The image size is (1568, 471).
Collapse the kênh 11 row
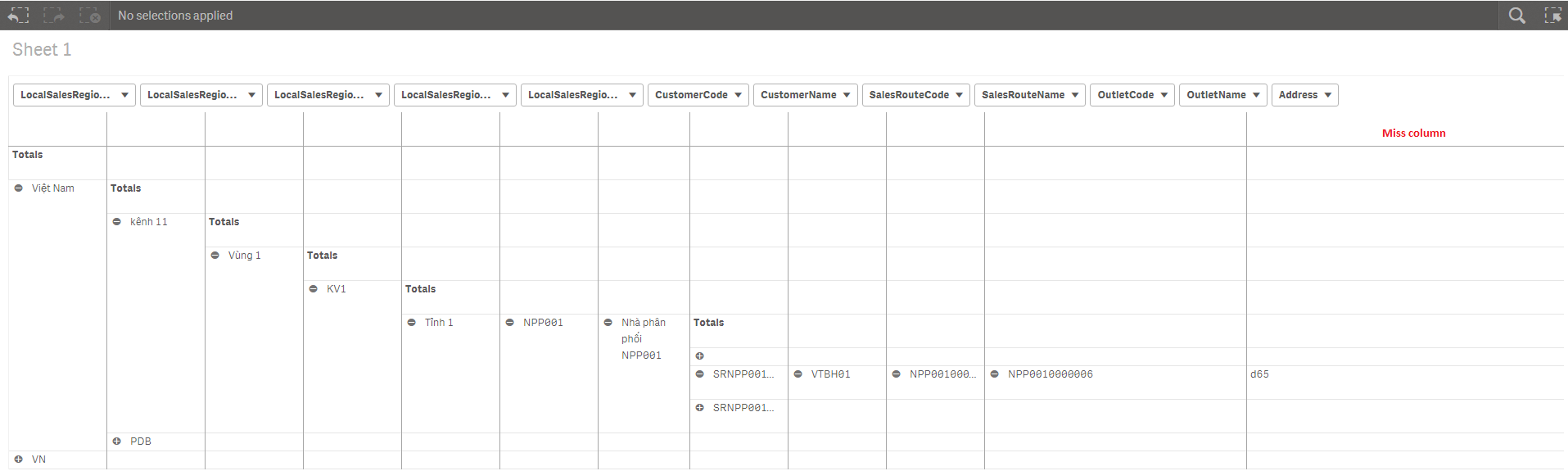coord(117,222)
